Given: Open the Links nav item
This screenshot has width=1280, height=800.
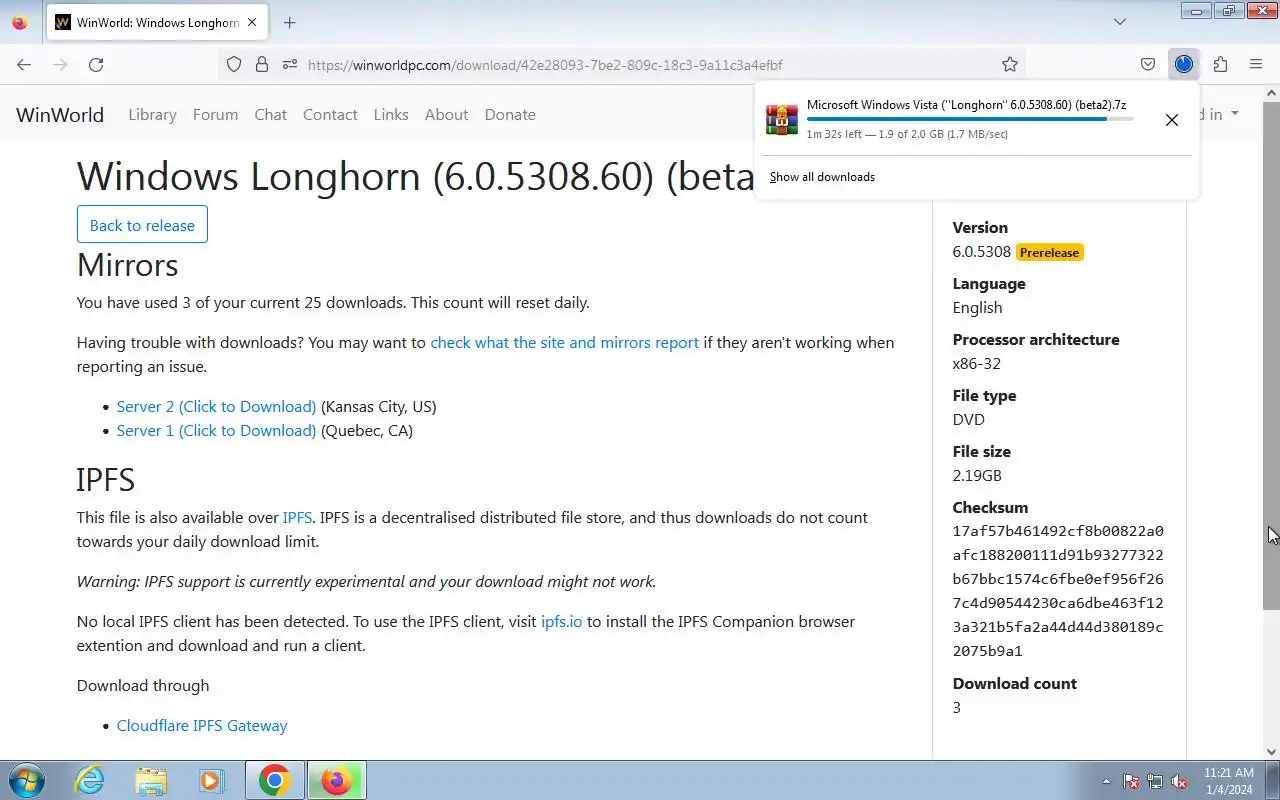Looking at the screenshot, I should click(x=391, y=115).
